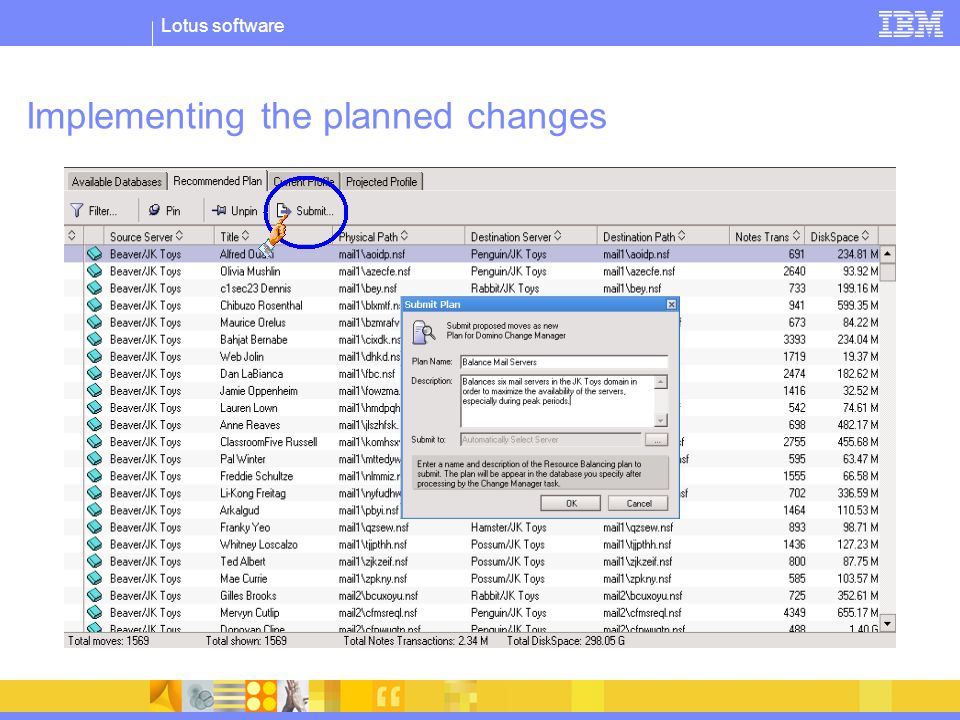The image size is (960, 720).
Task: Click the Filter... toolbar button
Action: 94,211
